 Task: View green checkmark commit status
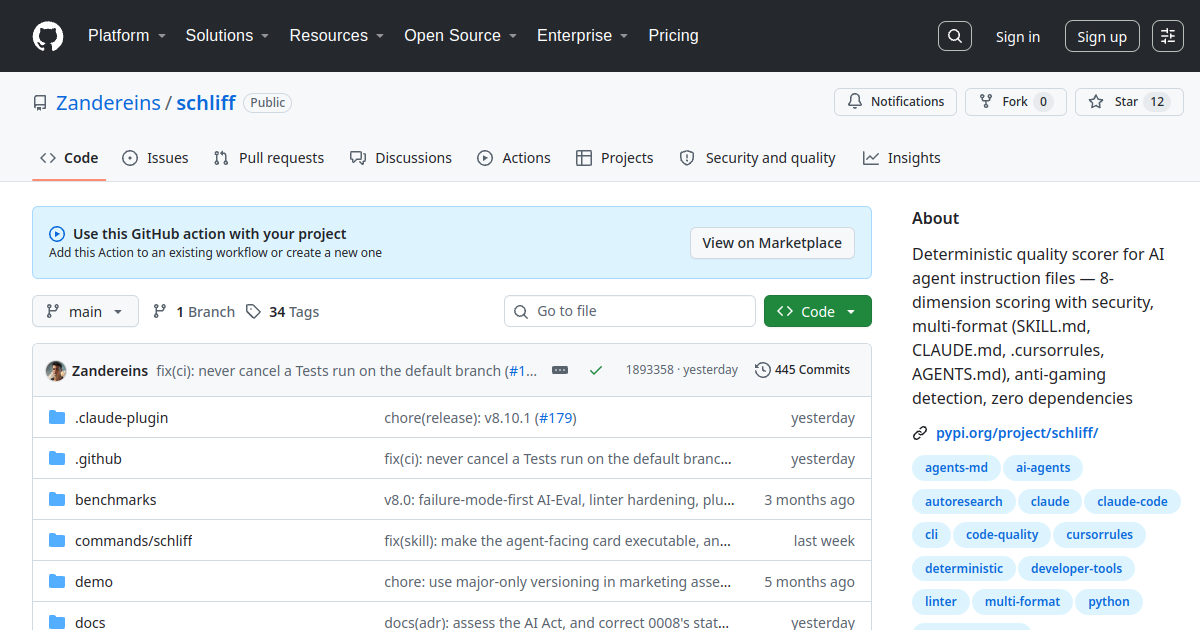tap(596, 370)
